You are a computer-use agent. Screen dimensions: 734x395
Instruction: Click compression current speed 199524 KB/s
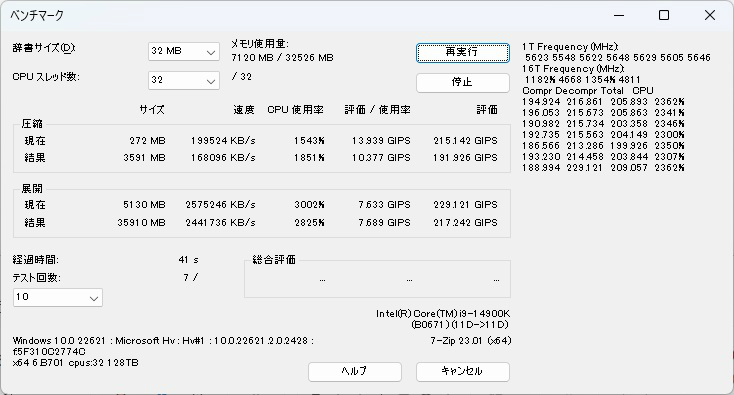click(223, 140)
